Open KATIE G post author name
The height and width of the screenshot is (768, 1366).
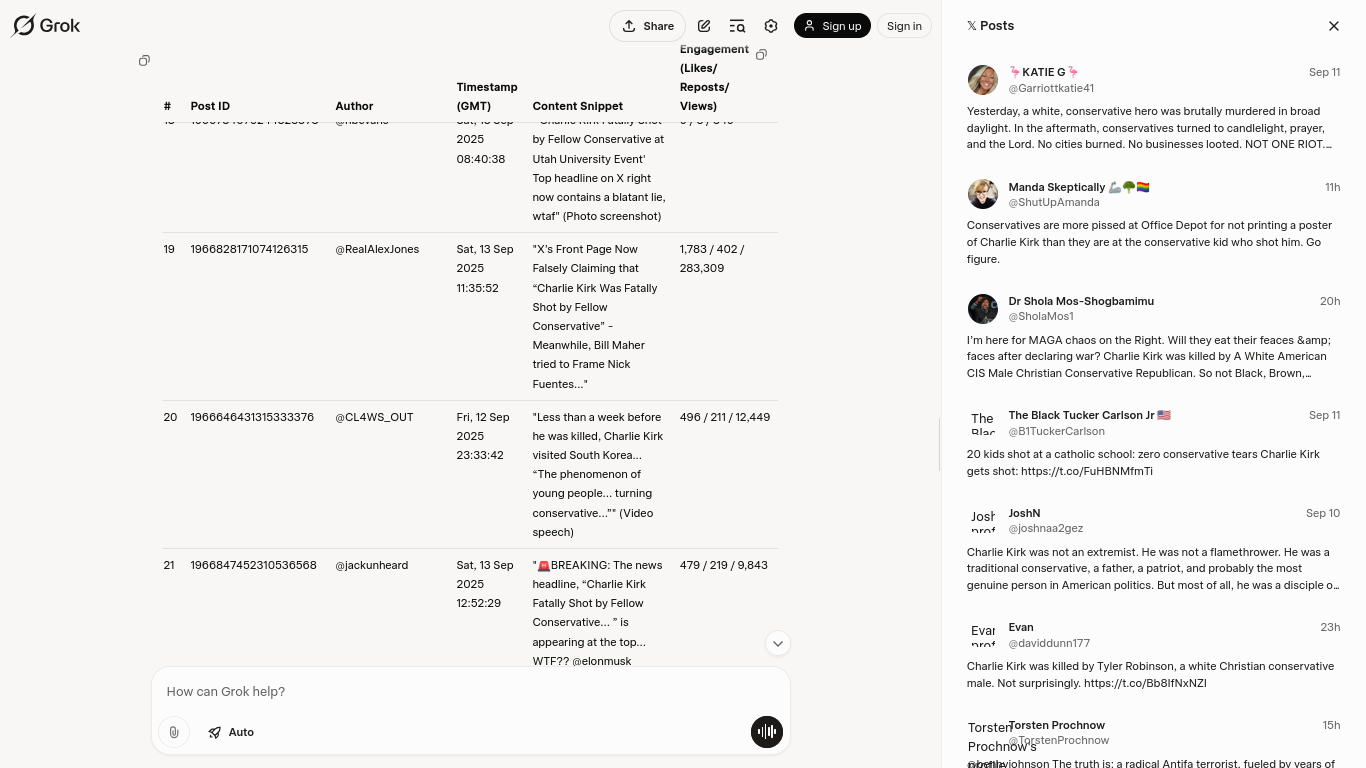click(x=1044, y=72)
